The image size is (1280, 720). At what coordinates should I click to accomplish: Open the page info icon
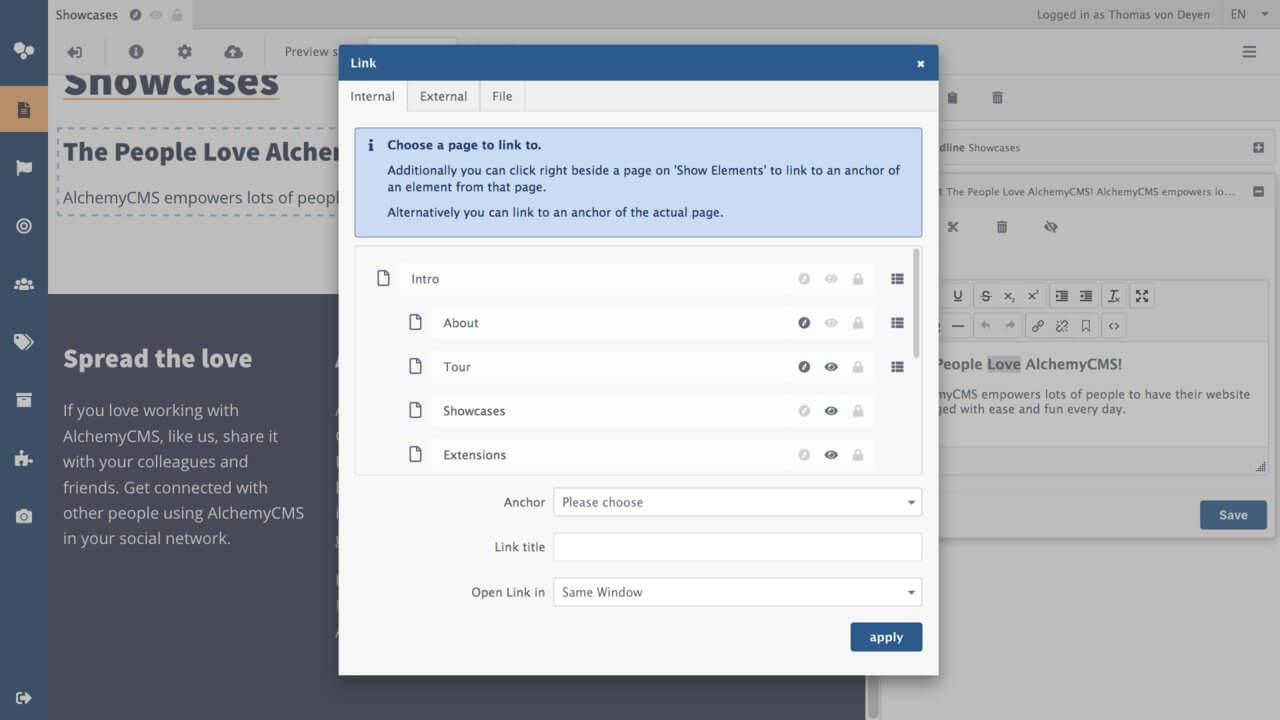[136, 52]
